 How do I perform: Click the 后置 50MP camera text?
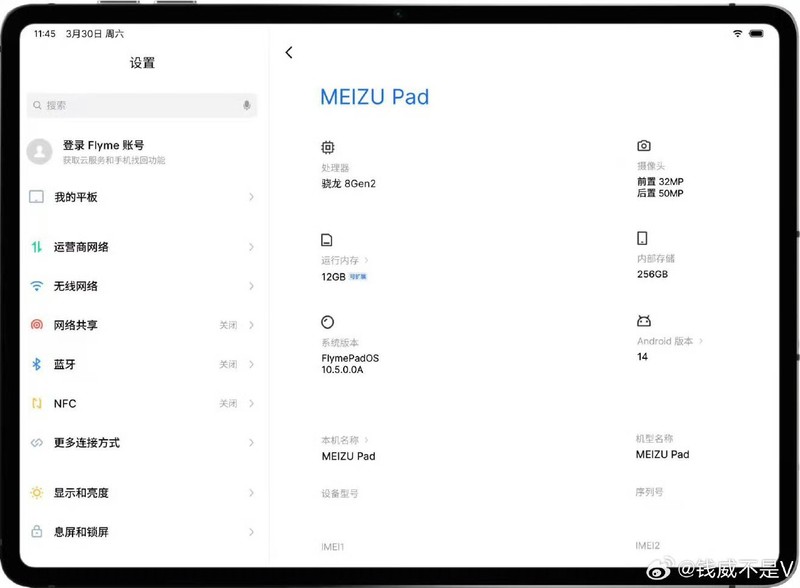point(660,193)
